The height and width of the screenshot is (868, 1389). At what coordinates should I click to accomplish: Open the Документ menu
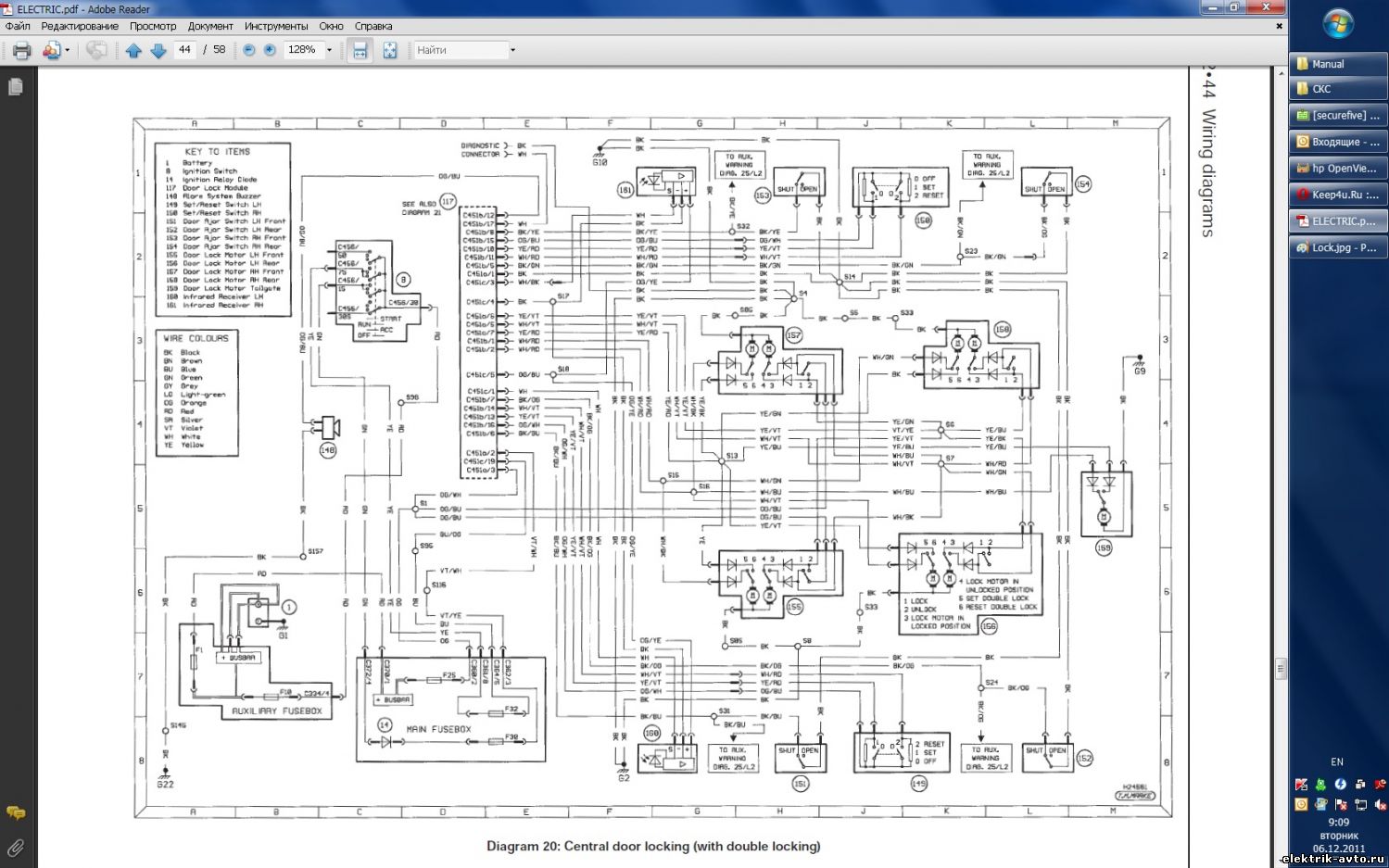[x=210, y=26]
